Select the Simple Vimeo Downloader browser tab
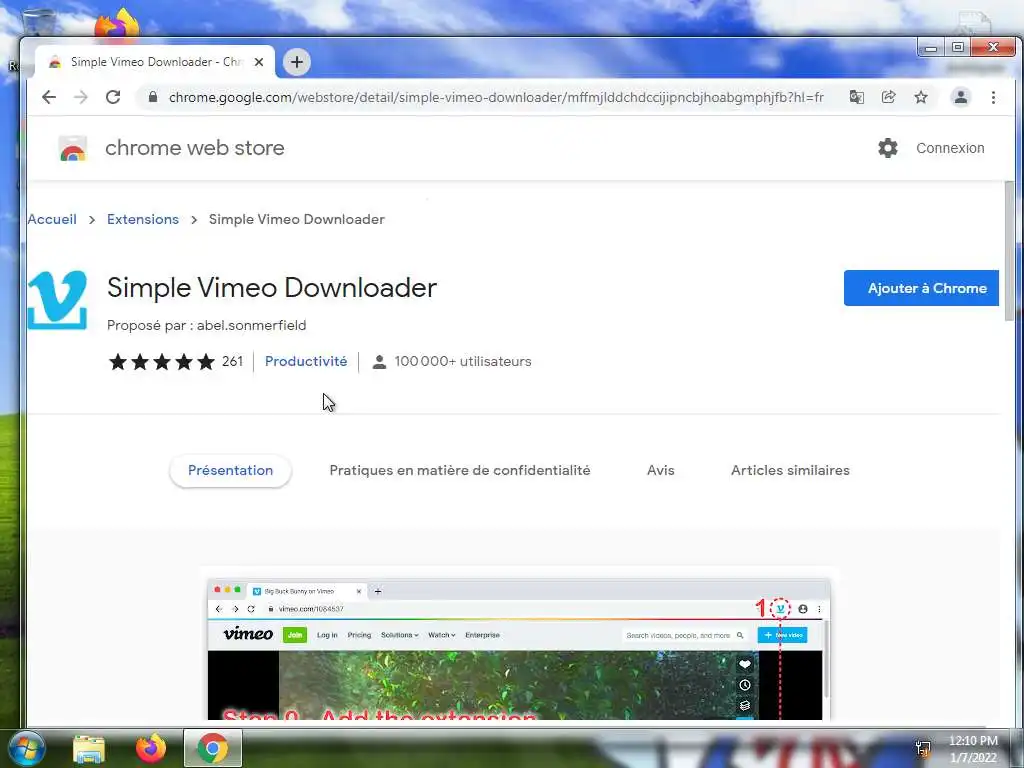This screenshot has width=1024, height=768. [154, 62]
